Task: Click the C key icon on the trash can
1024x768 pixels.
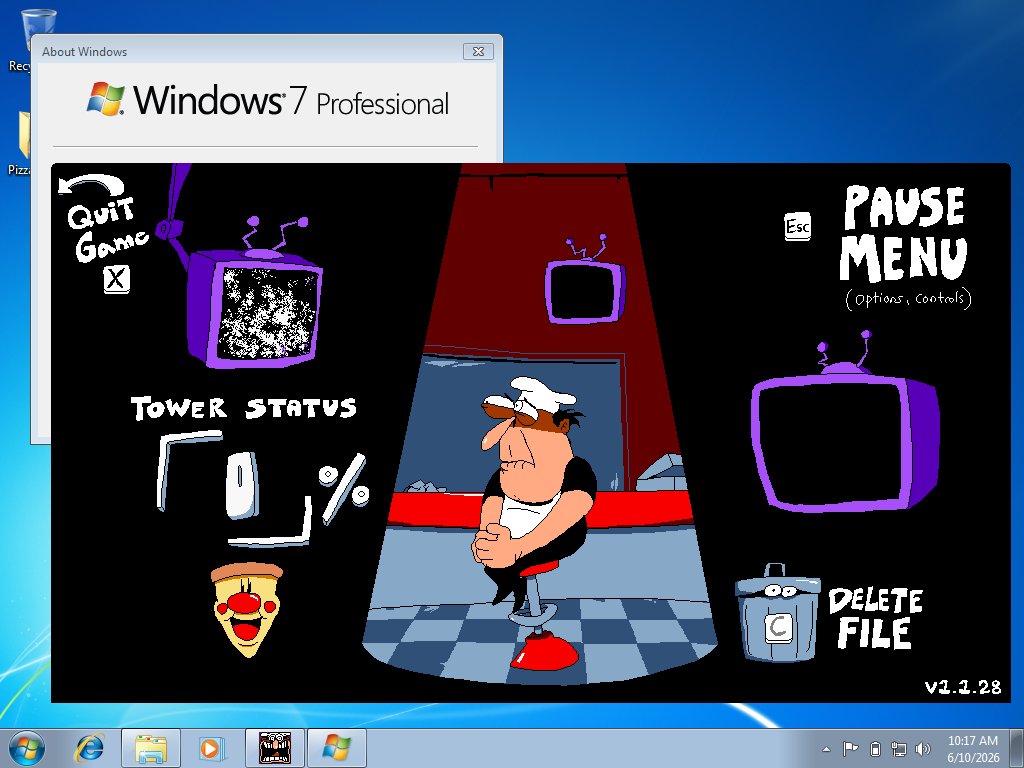Action: pos(778,627)
